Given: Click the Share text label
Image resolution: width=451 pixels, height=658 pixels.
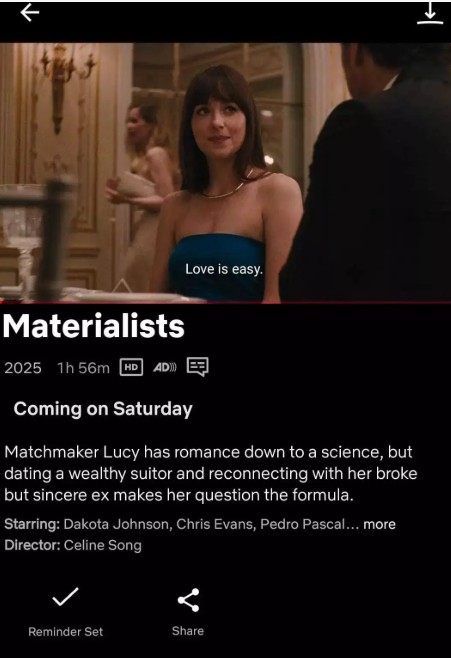Looking at the screenshot, I should pyautogui.click(x=188, y=631).
